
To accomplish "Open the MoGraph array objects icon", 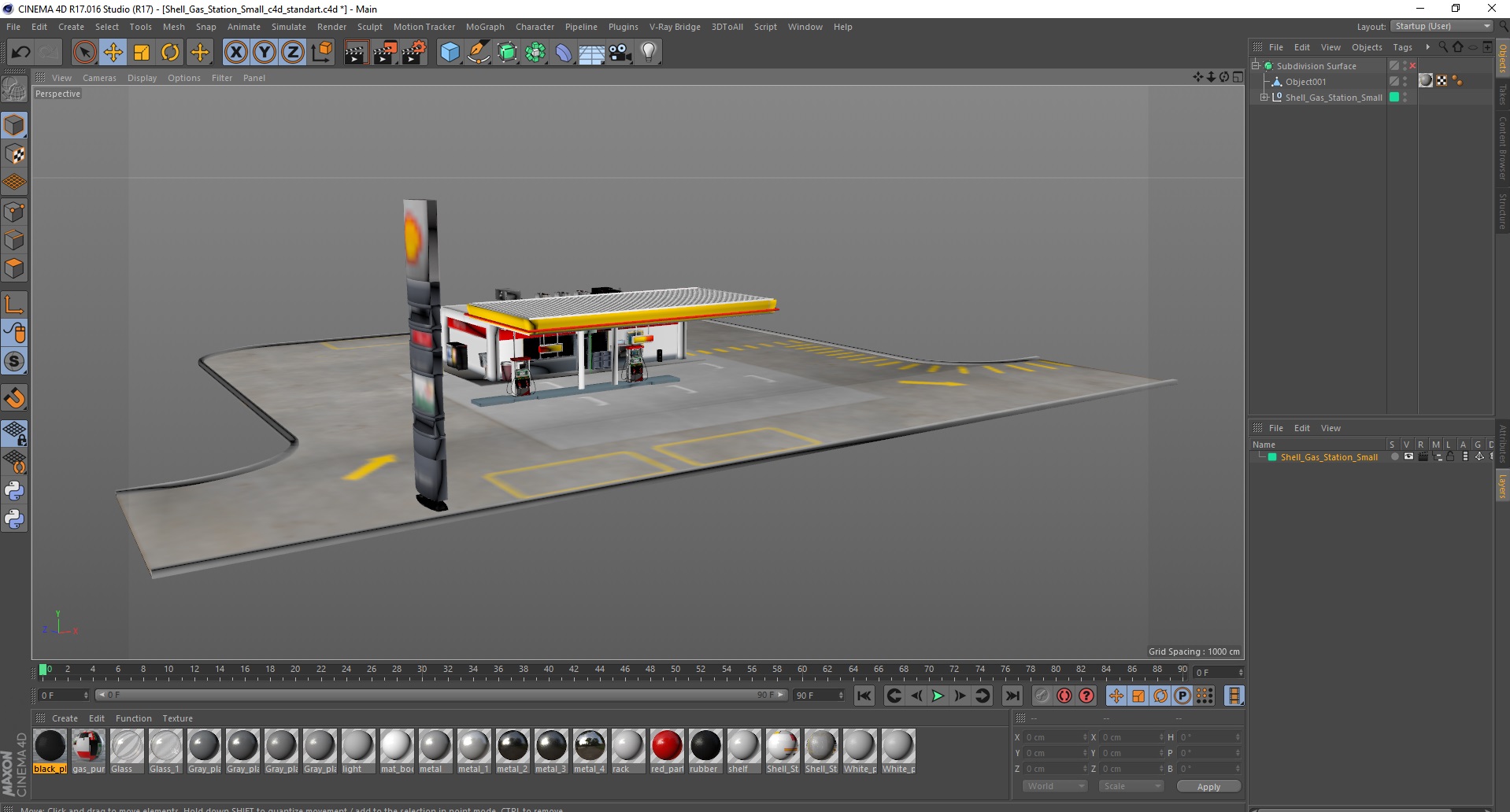I will pyautogui.click(x=535, y=53).
